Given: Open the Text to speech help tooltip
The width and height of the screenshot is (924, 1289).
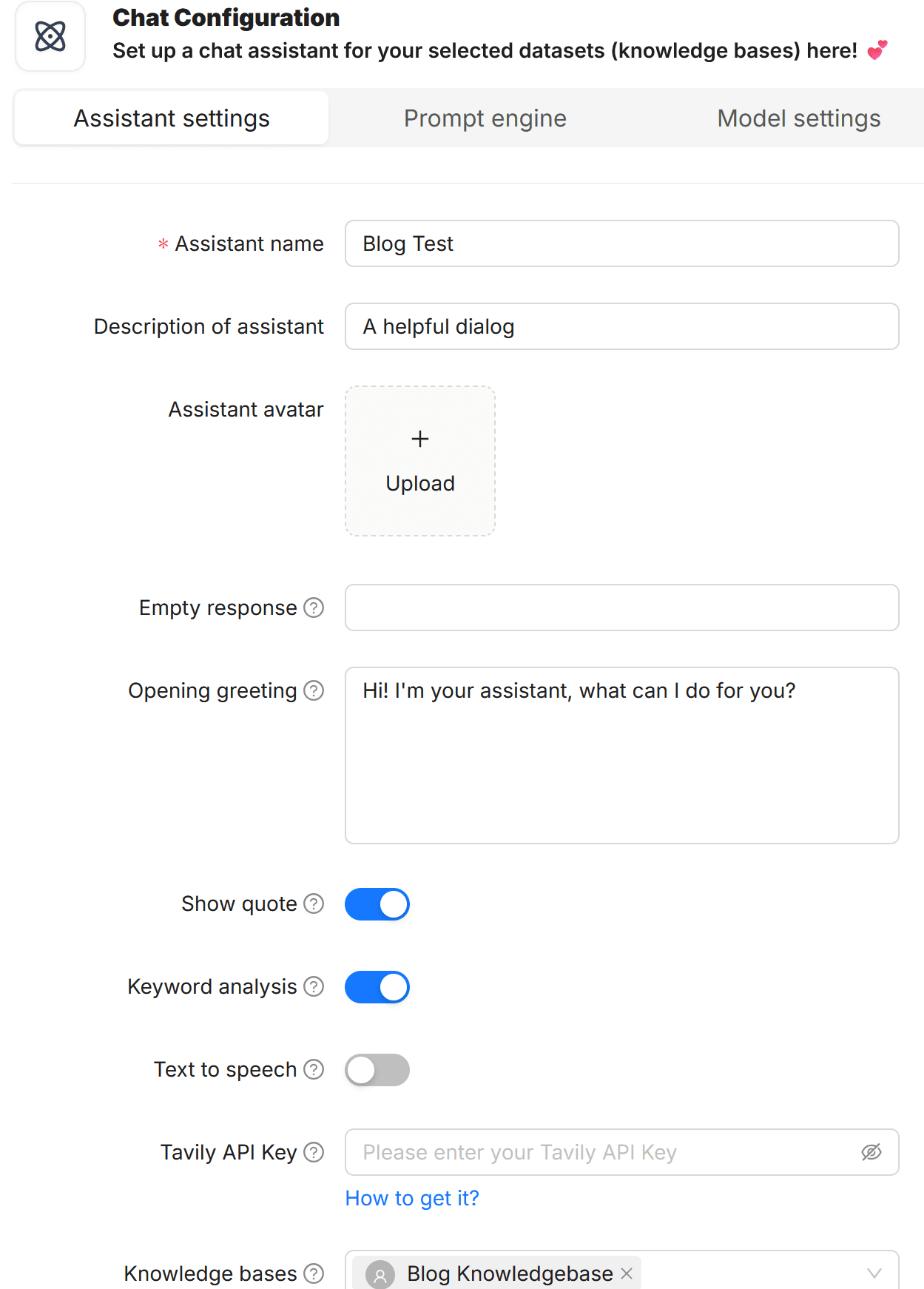Looking at the screenshot, I should [x=314, y=1069].
